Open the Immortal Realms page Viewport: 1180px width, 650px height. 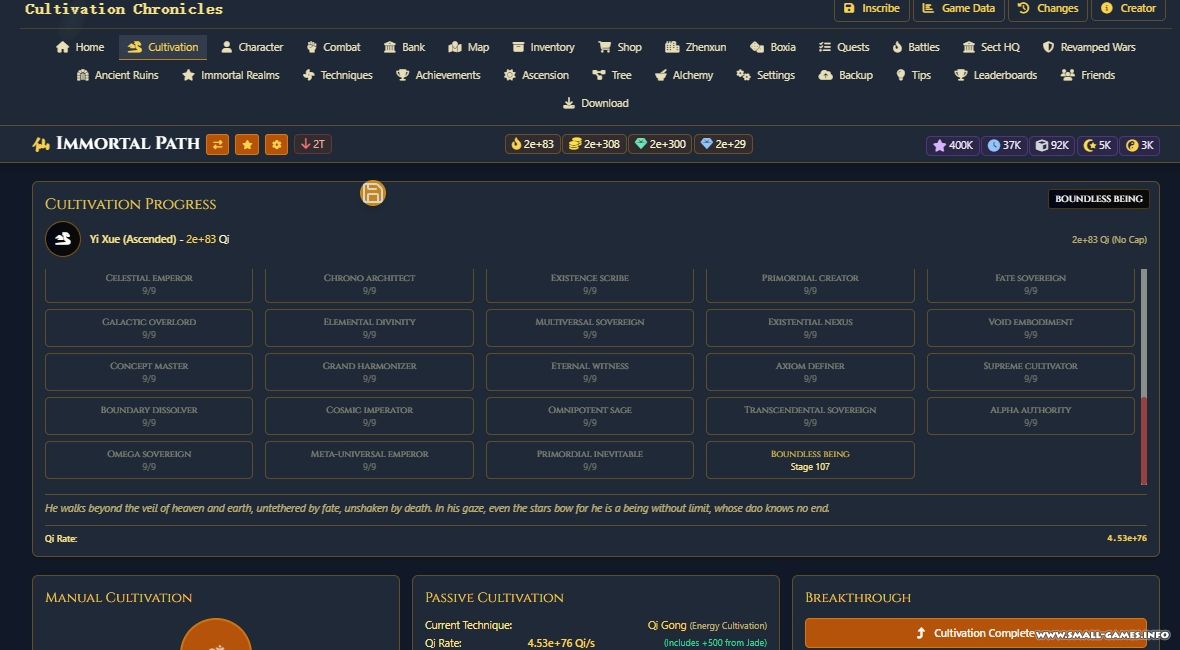pyautogui.click(x=230, y=75)
